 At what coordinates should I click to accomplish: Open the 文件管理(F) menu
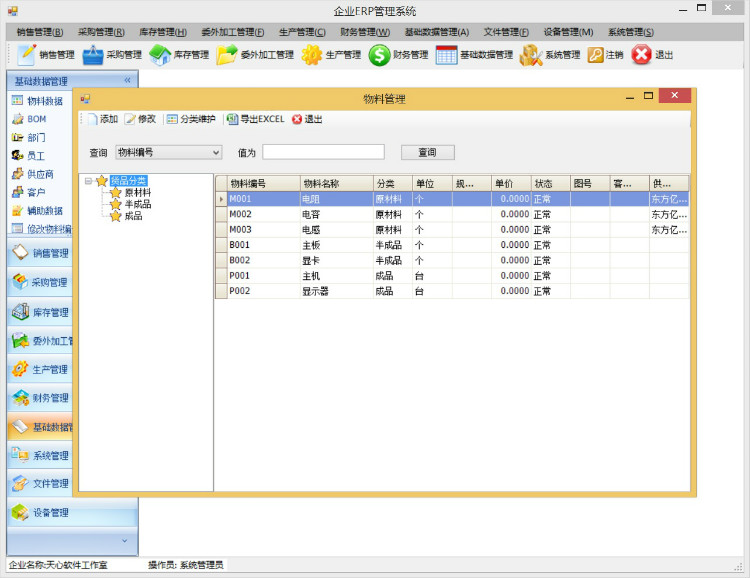(506, 32)
